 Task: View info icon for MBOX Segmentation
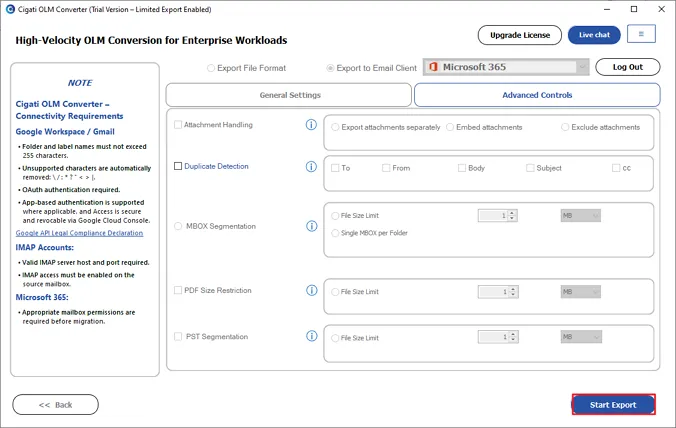[312, 226]
